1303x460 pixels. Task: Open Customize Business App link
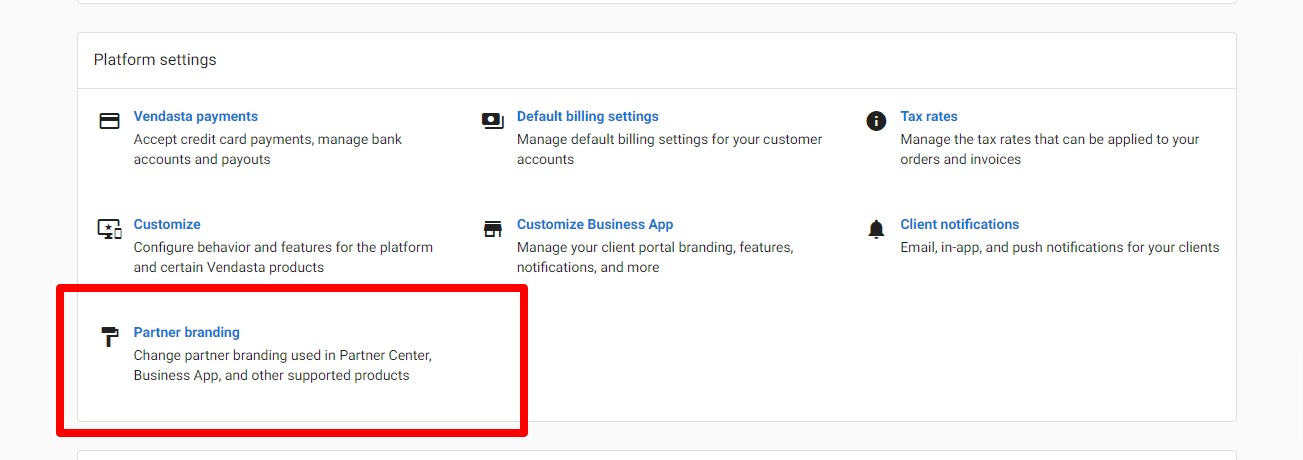[595, 224]
